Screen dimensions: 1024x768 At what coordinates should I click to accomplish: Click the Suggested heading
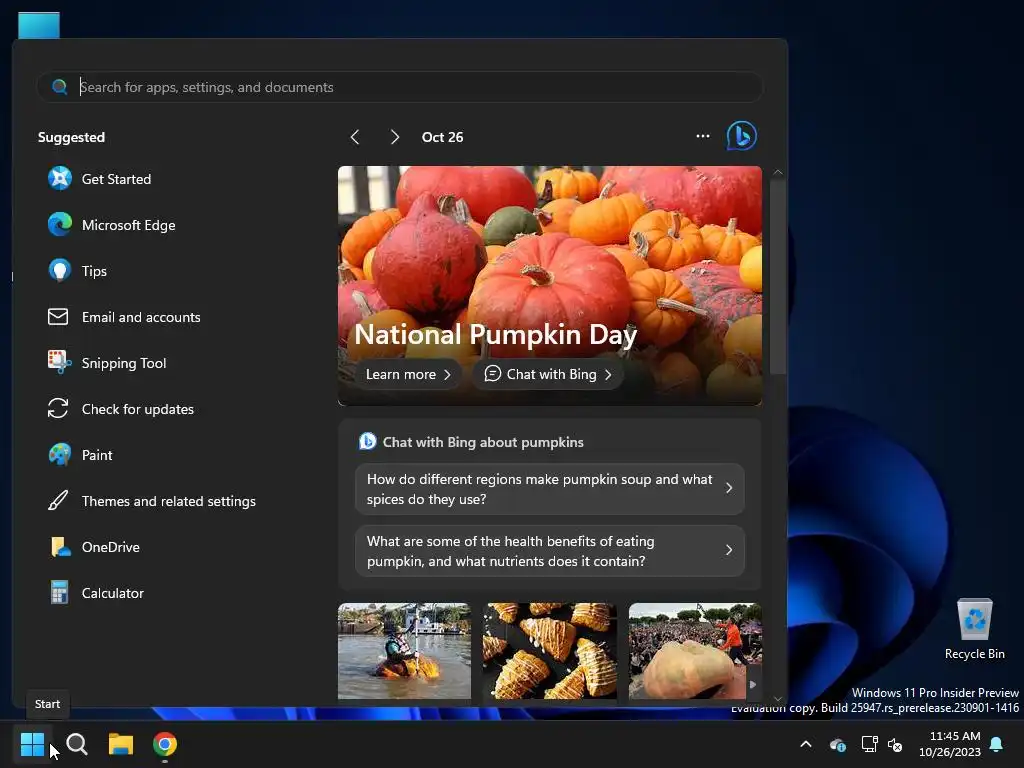(71, 137)
